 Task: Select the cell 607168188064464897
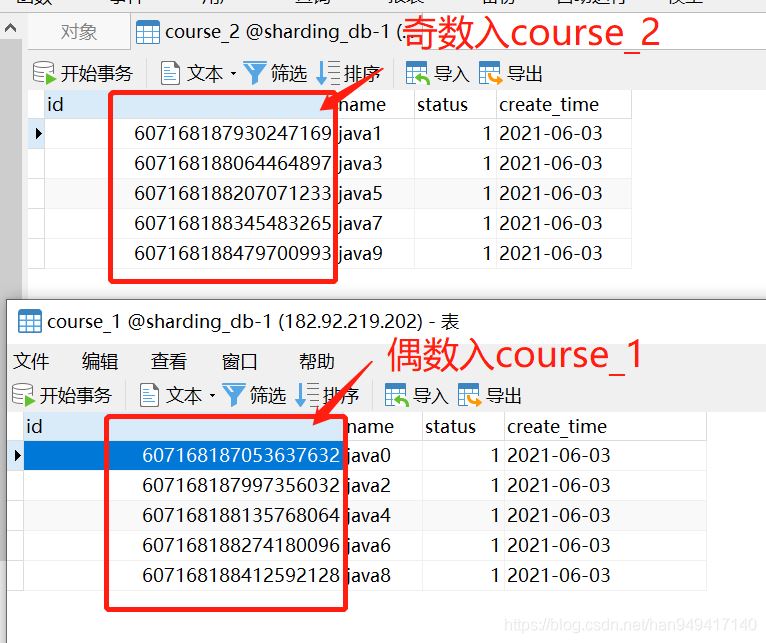190,163
